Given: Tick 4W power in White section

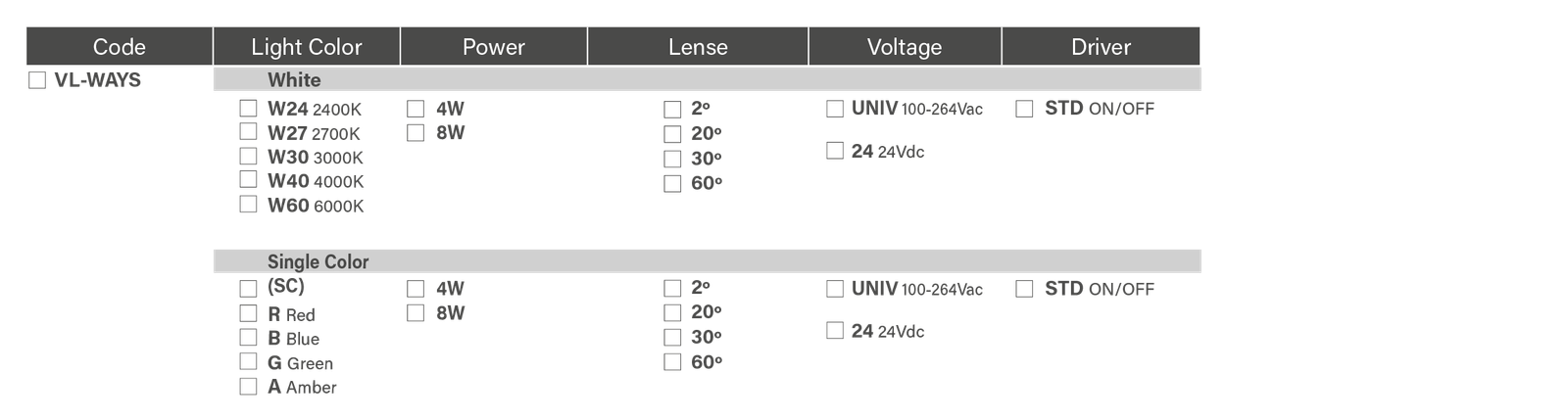Looking at the screenshot, I should tap(416, 109).
